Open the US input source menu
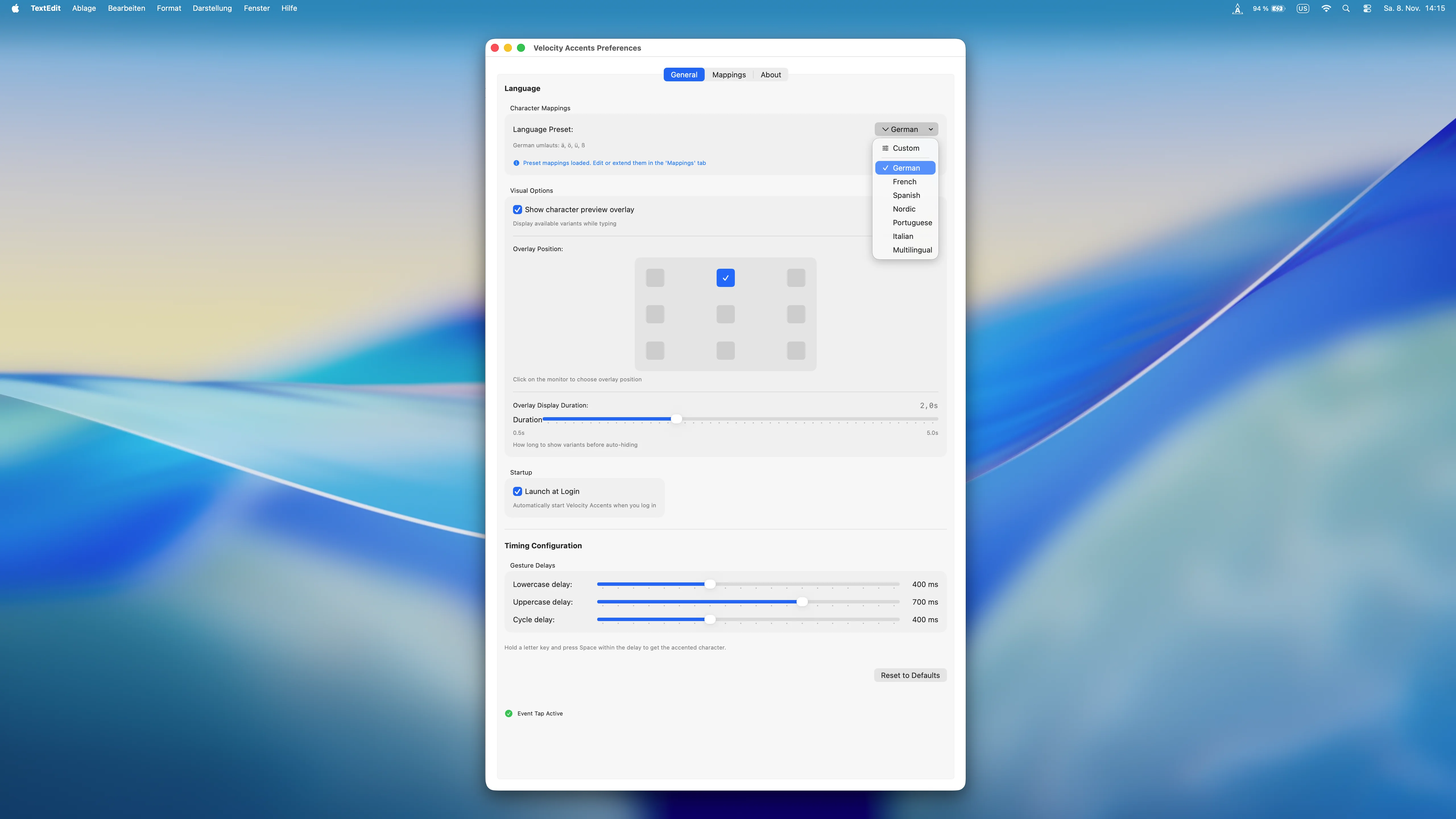The width and height of the screenshot is (1456, 819). (1302, 9)
